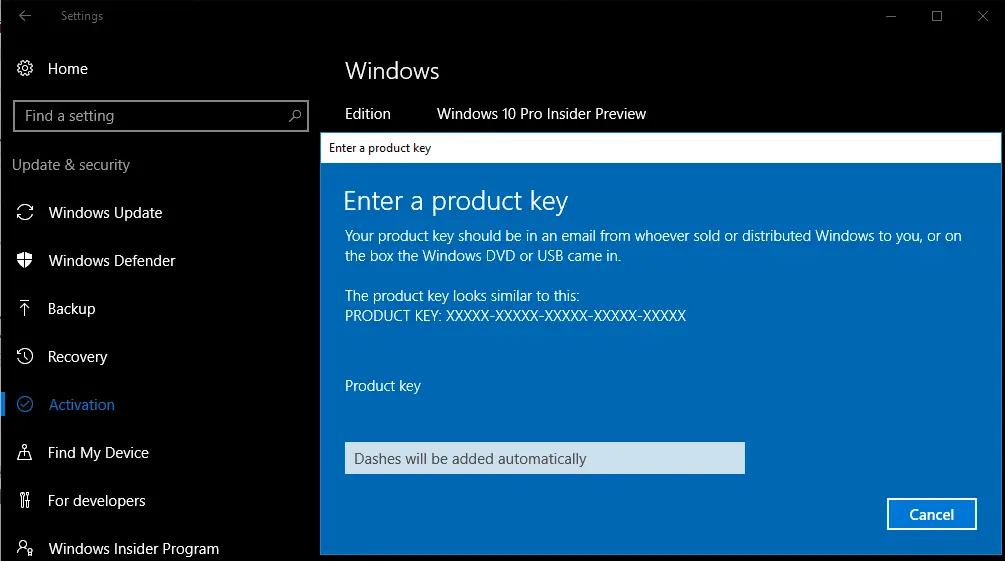Minimize the Settings window
Screen dimensions: 1005x561
pyautogui.click(x=890, y=16)
